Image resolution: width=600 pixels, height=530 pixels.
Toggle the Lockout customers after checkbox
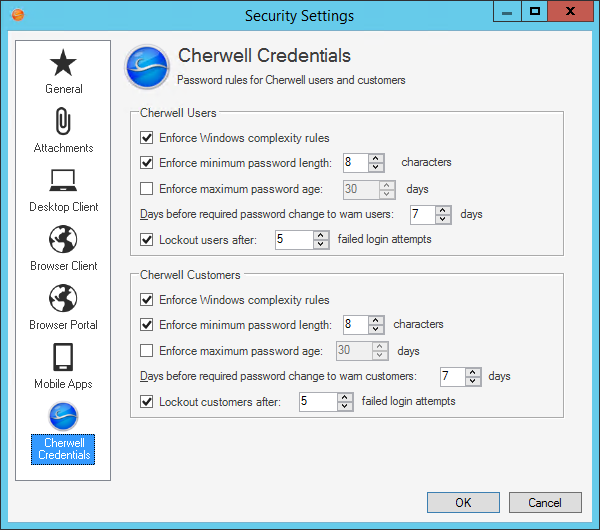click(147, 402)
